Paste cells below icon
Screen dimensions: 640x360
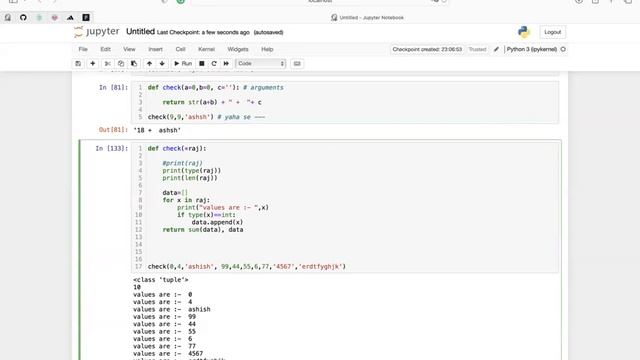point(133,64)
